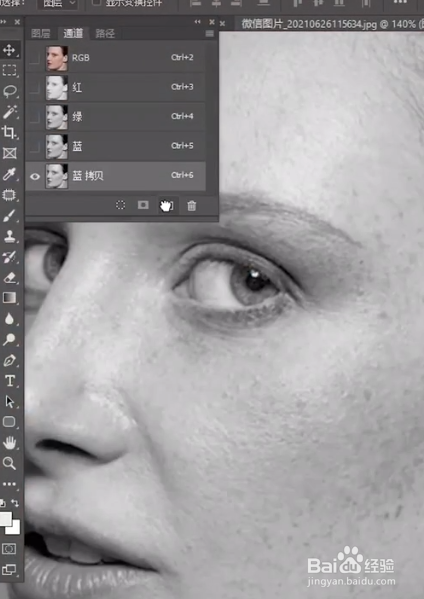Viewport: 424px width, 599px height.
Task: Reset default foreground and background colors
Action: click(x=3, y=502)
